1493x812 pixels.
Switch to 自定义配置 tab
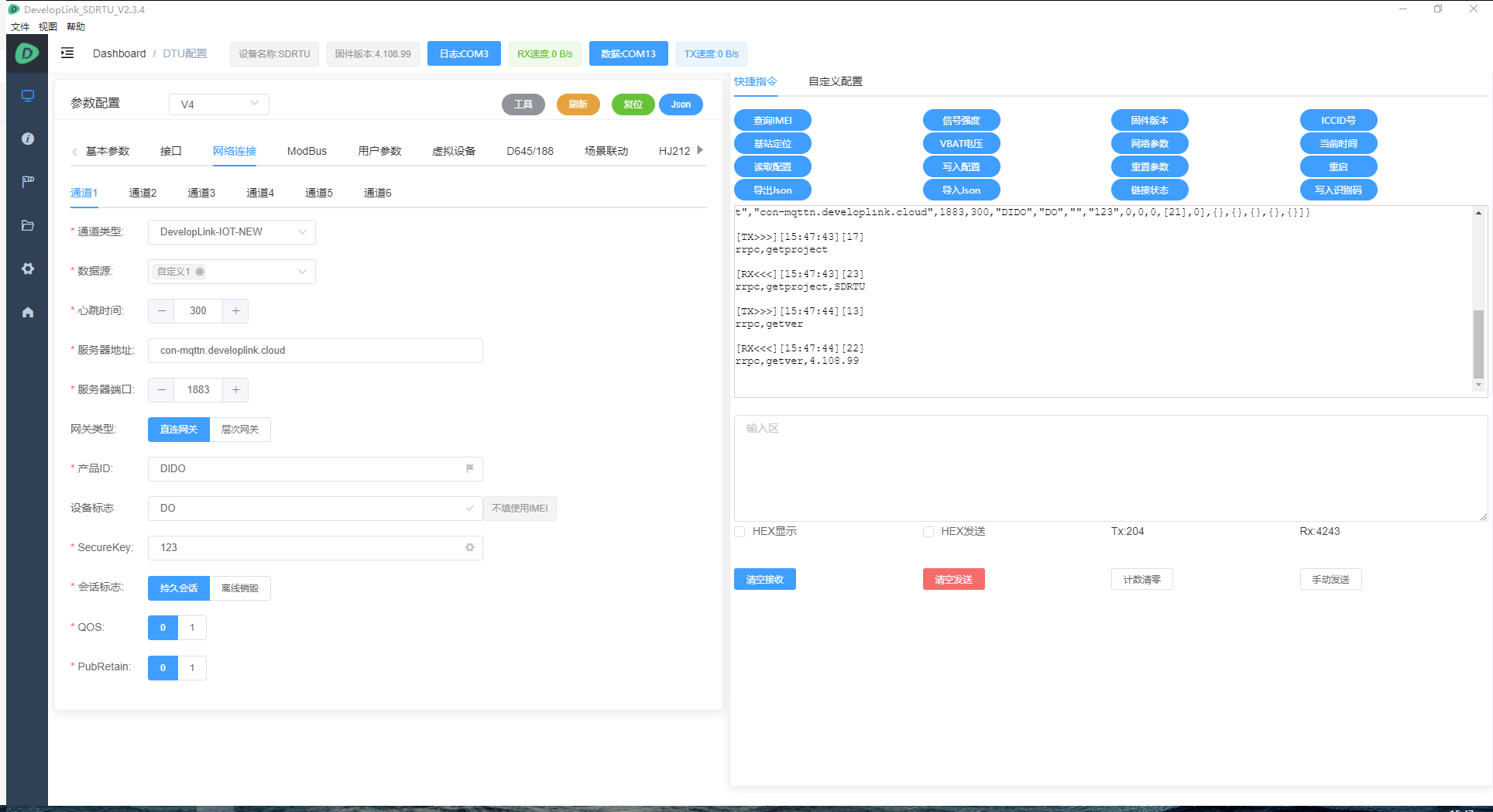(836, 81)
